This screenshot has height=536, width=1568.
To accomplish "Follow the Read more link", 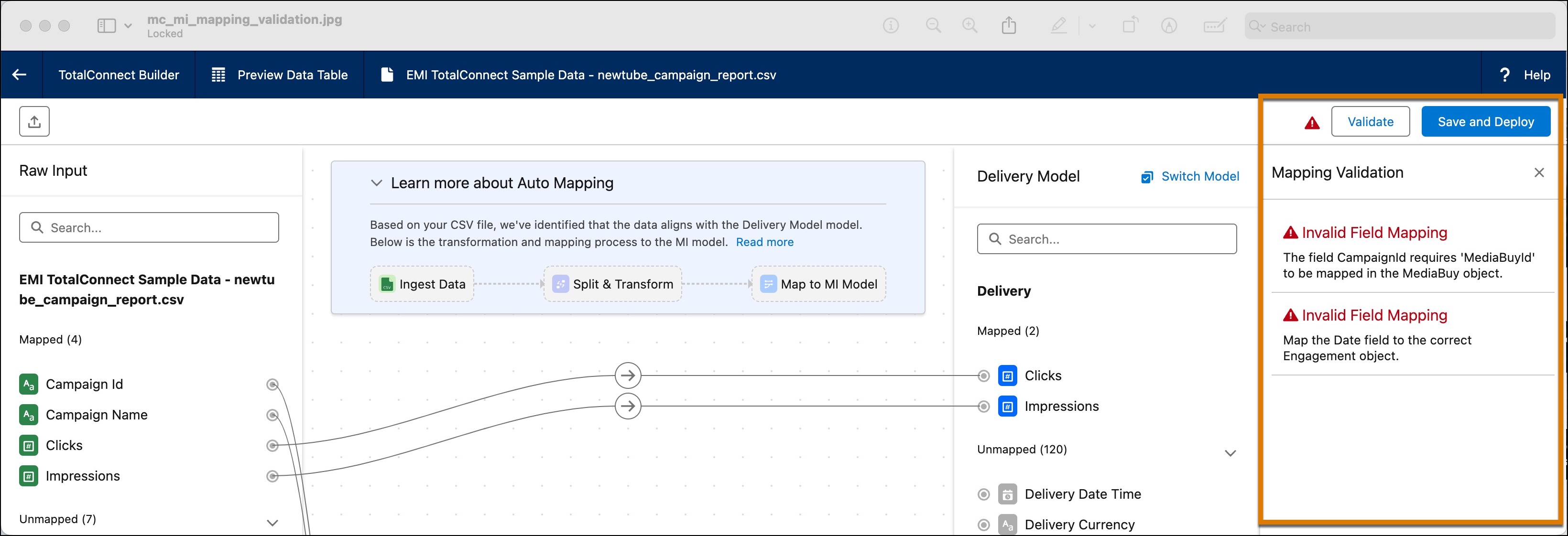I will (764, 242).
